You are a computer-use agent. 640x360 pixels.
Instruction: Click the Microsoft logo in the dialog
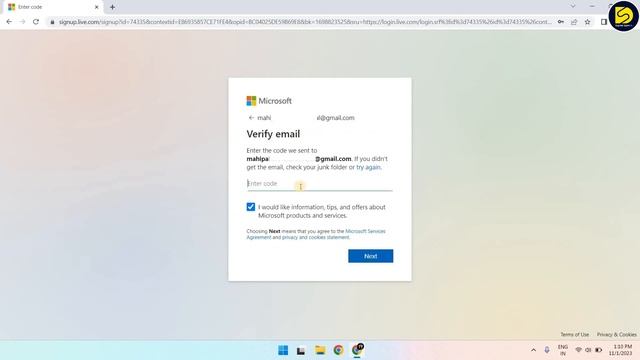point(269,101)
